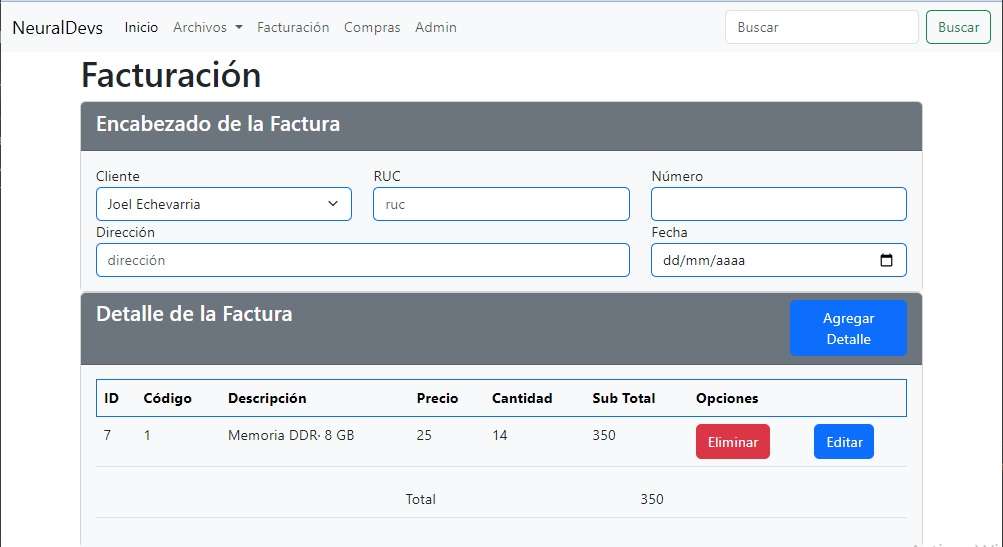Click the Cantidad column header
The image size is (1003, 547).
click(x=522, y=398)
